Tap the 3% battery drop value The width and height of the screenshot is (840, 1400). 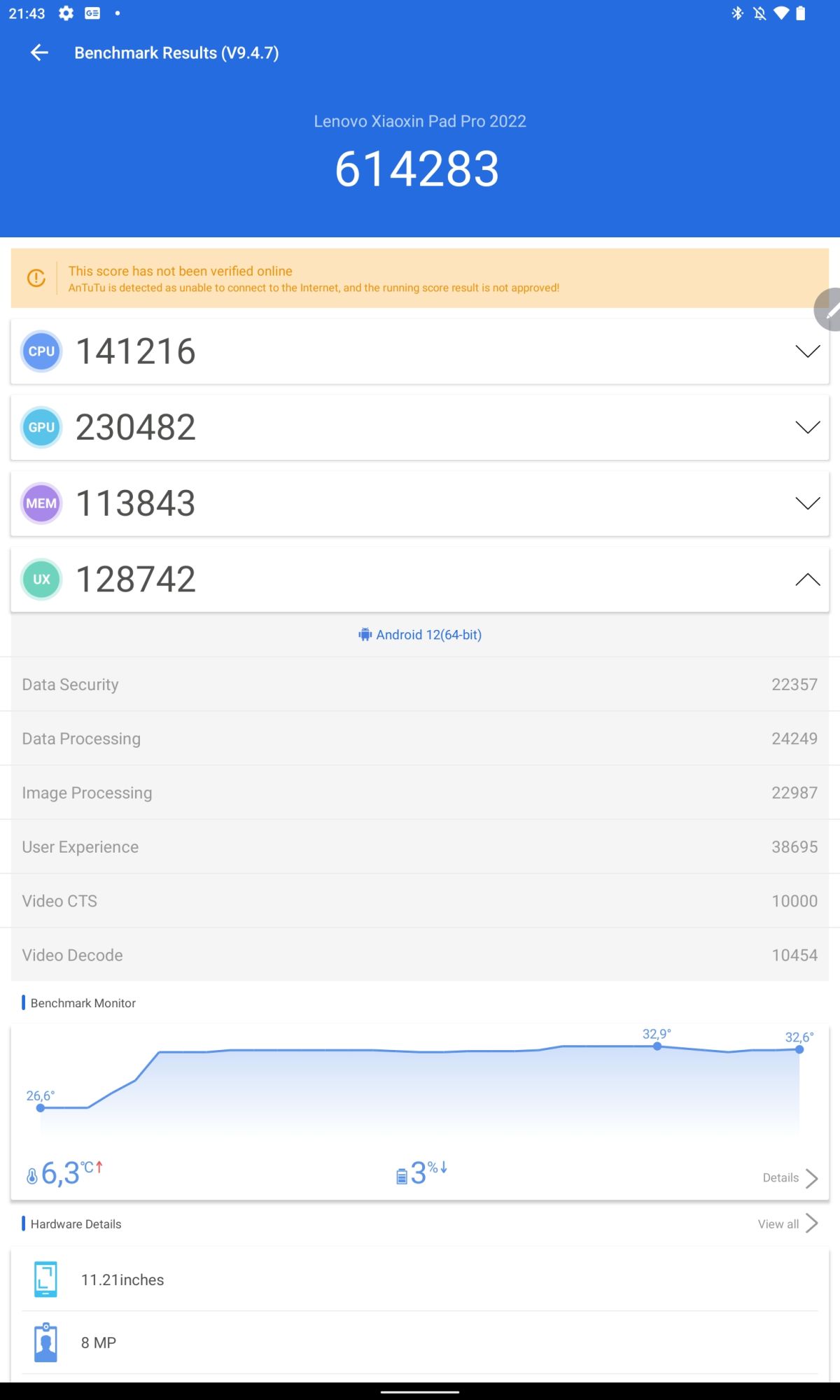[428, 1172]
